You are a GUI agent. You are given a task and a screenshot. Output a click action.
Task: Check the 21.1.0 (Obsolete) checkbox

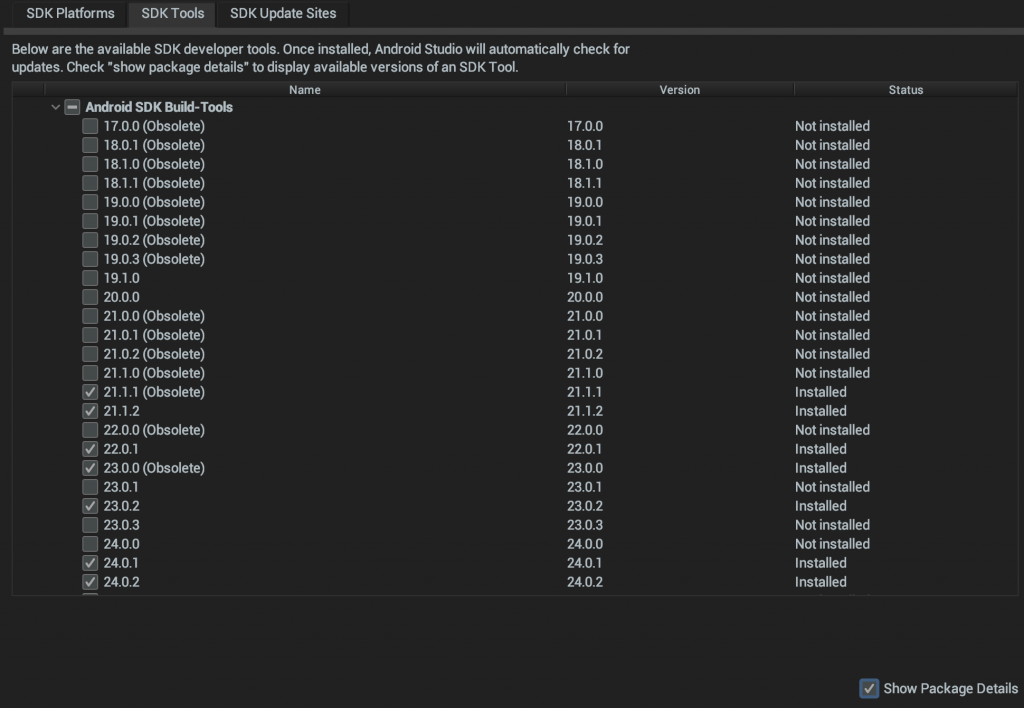[90, 373]
